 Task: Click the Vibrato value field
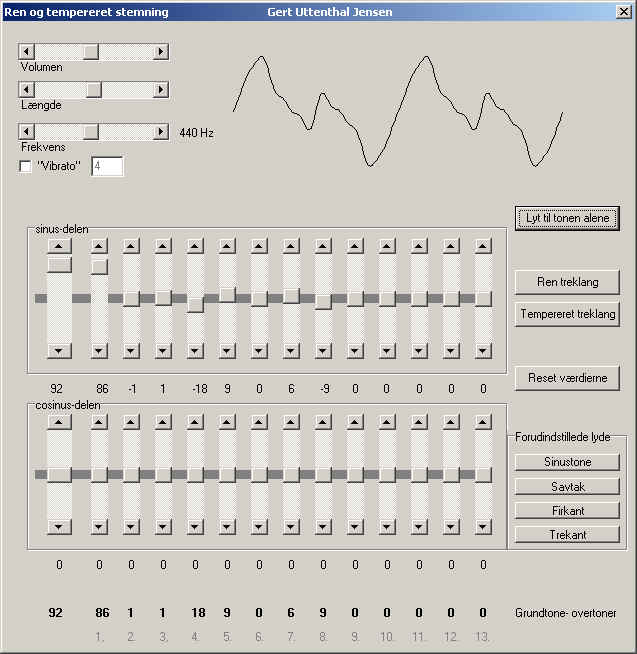click(107, 166)
